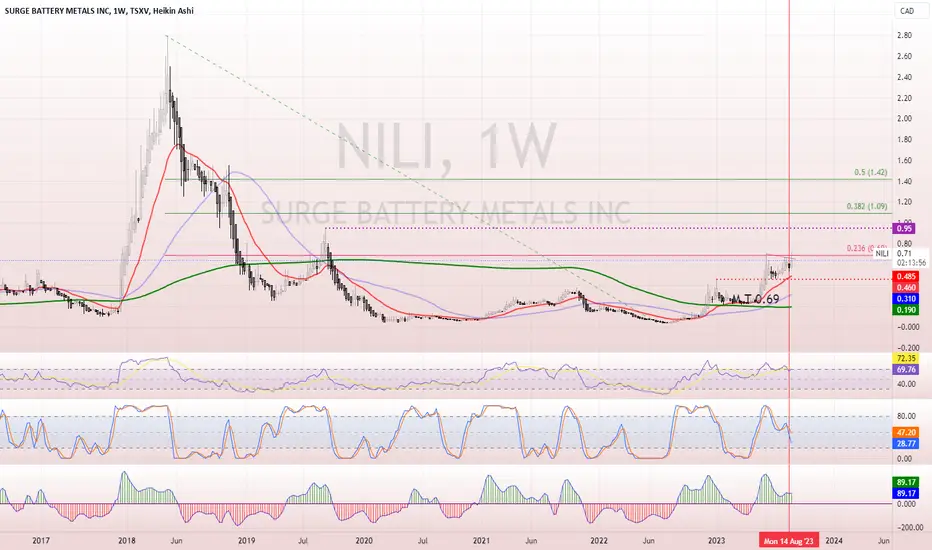Click the blue 28.77 stochastic value
Image resolution: width=932 pixels, height=550 pixels.
pos(905,444)
